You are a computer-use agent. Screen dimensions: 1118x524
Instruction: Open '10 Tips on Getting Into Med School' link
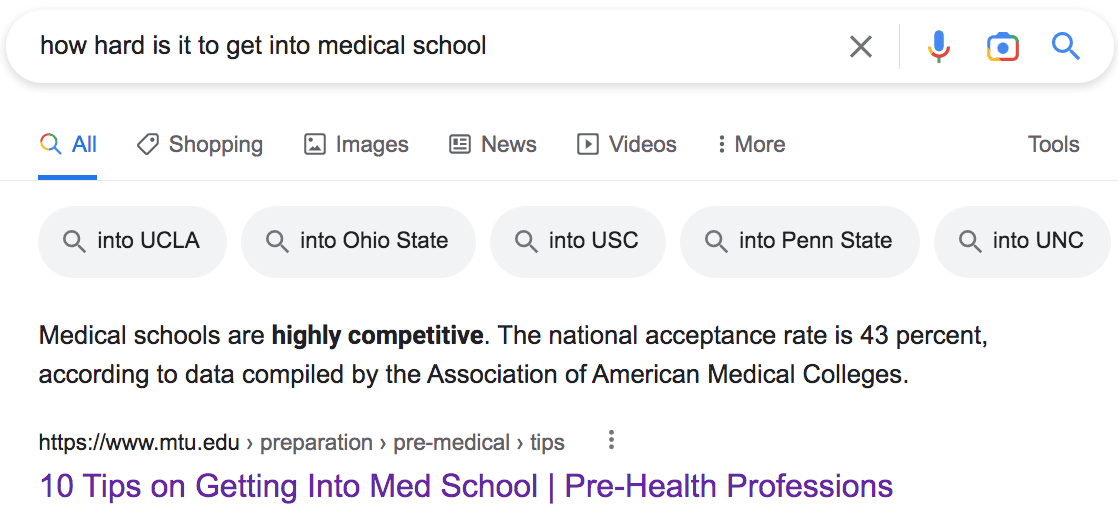(x=466, y=486)
